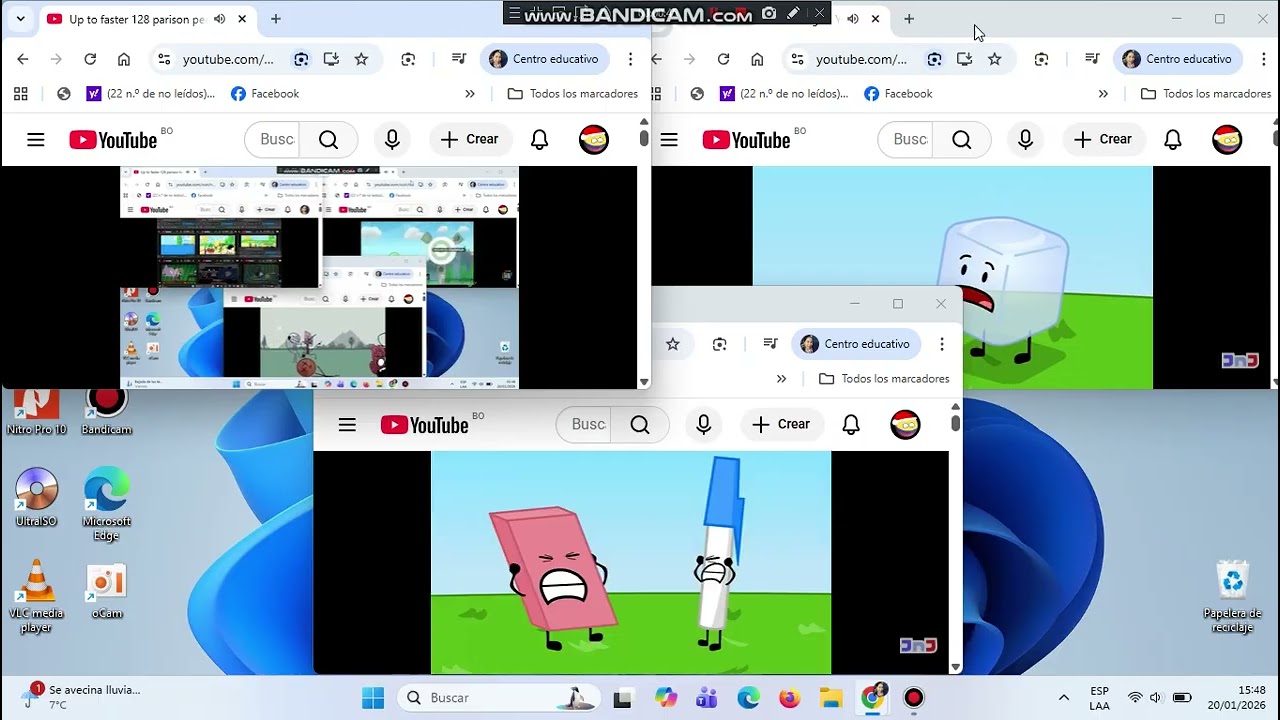This screenshot has width=1280, height=720.
Task: Click Bandicam screenshot camera icon in top bar
Action: [769, 13]
